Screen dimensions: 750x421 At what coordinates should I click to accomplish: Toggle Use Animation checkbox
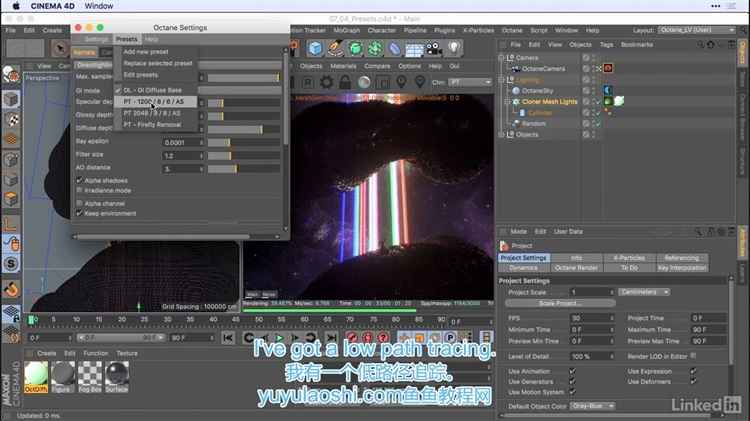coord(572,371)
